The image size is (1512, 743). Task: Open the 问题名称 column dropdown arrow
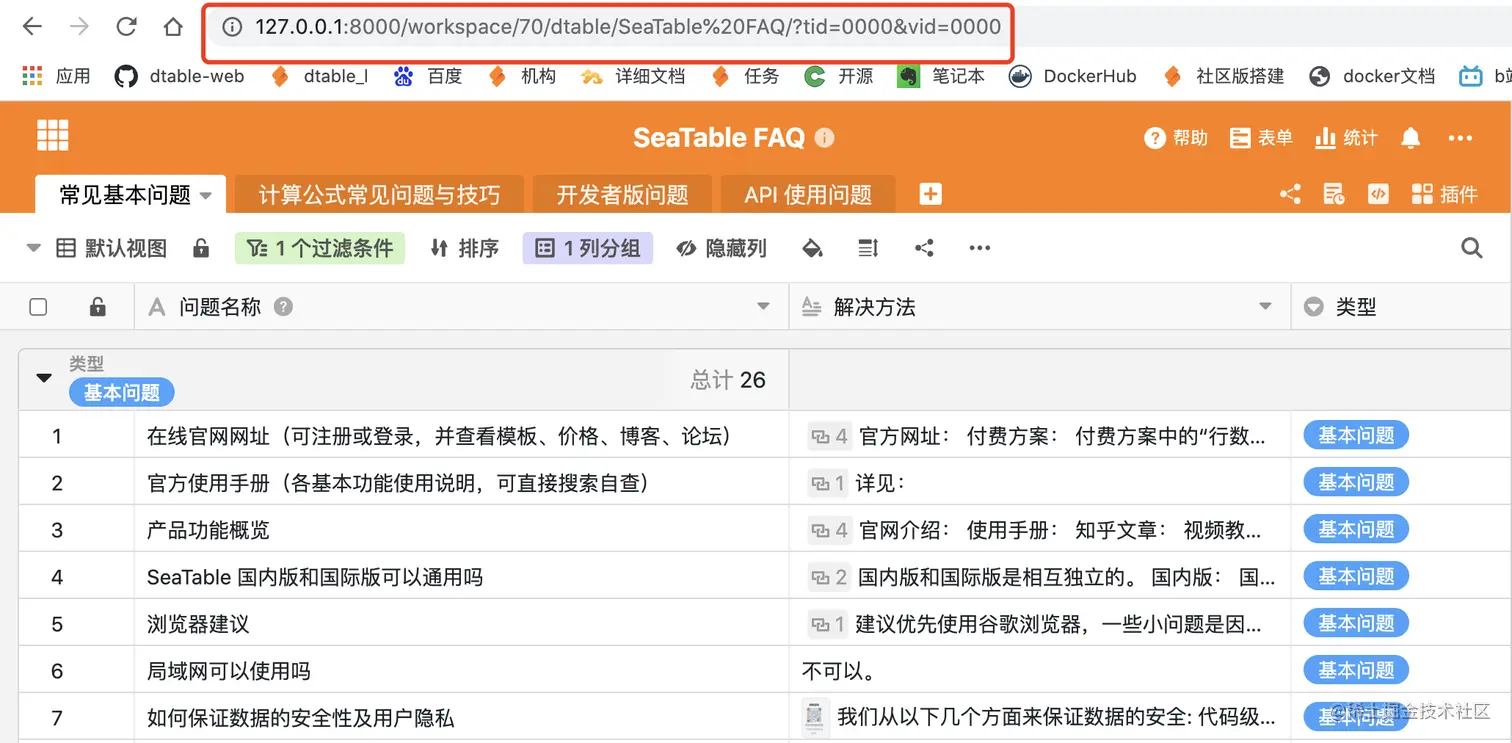click(764, 307)
